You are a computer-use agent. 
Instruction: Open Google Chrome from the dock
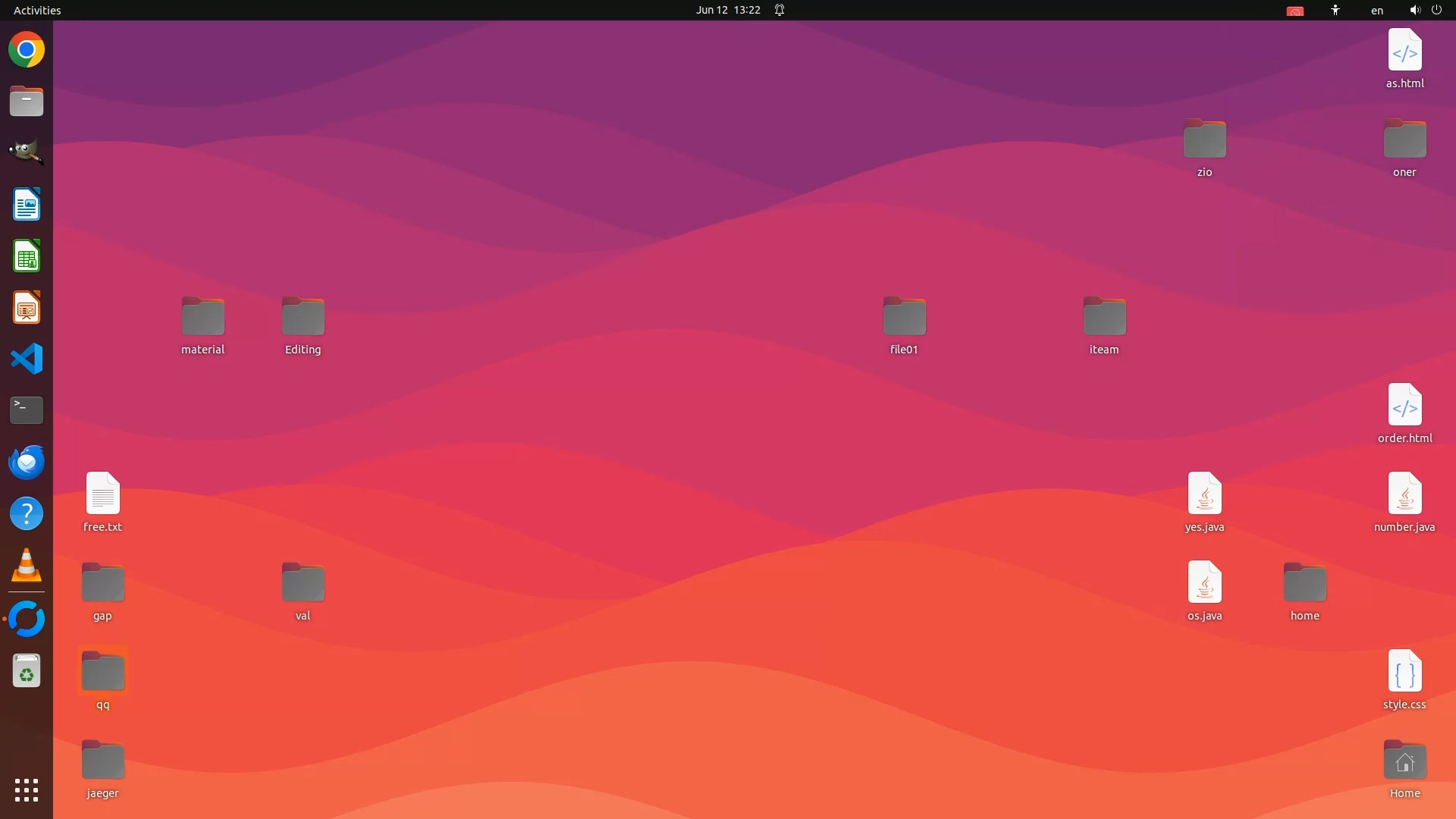pos(27,50)
